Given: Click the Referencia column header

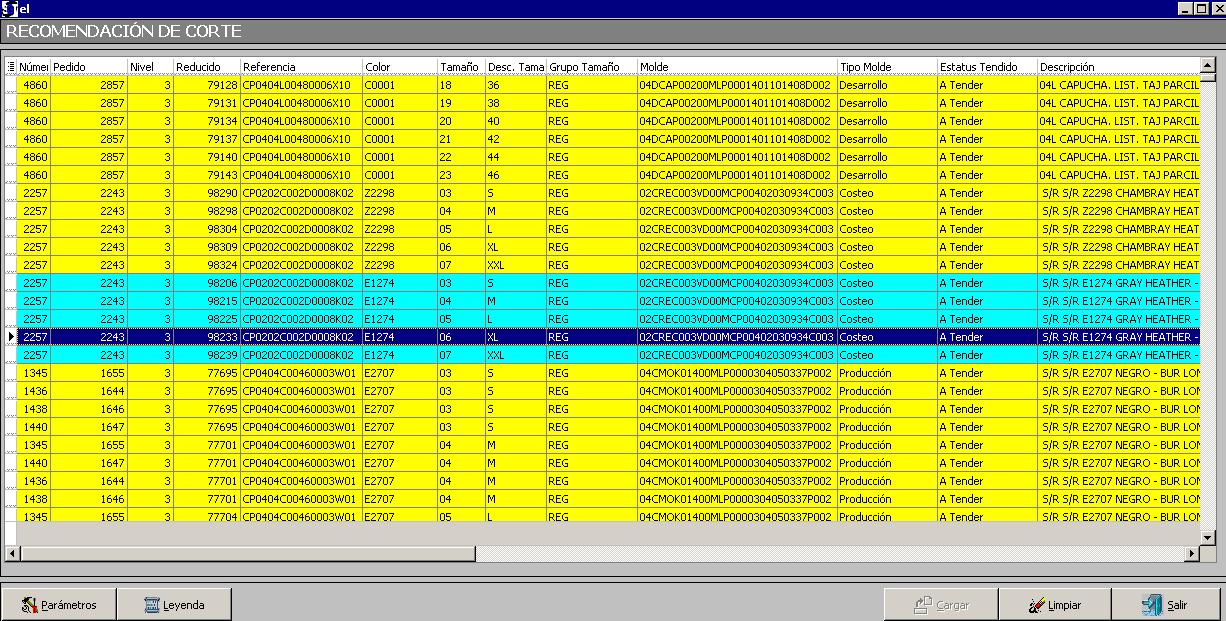Looking at the screenshot, I should click(300, 67).
